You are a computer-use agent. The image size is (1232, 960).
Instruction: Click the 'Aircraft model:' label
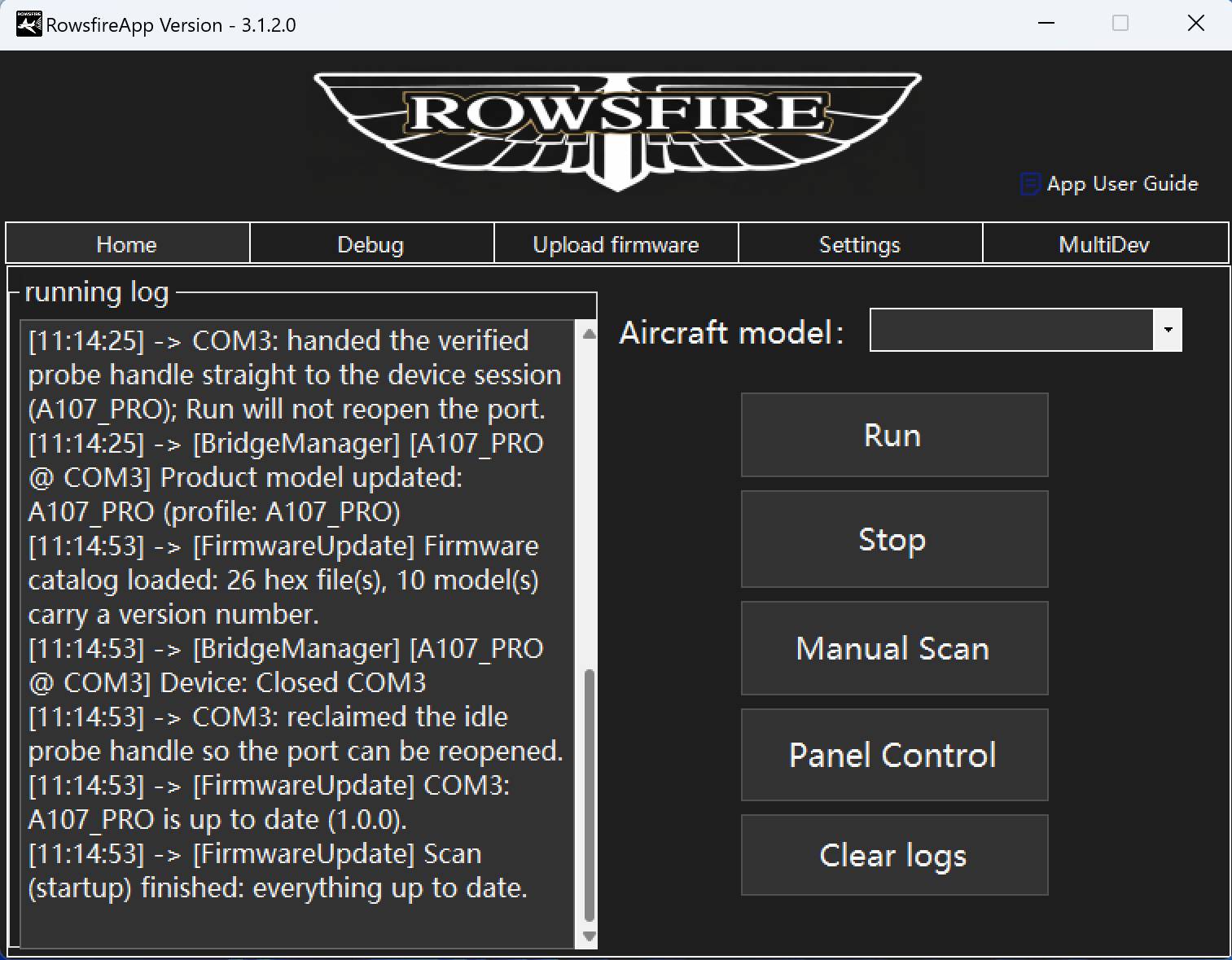click(x=731, y=332)
